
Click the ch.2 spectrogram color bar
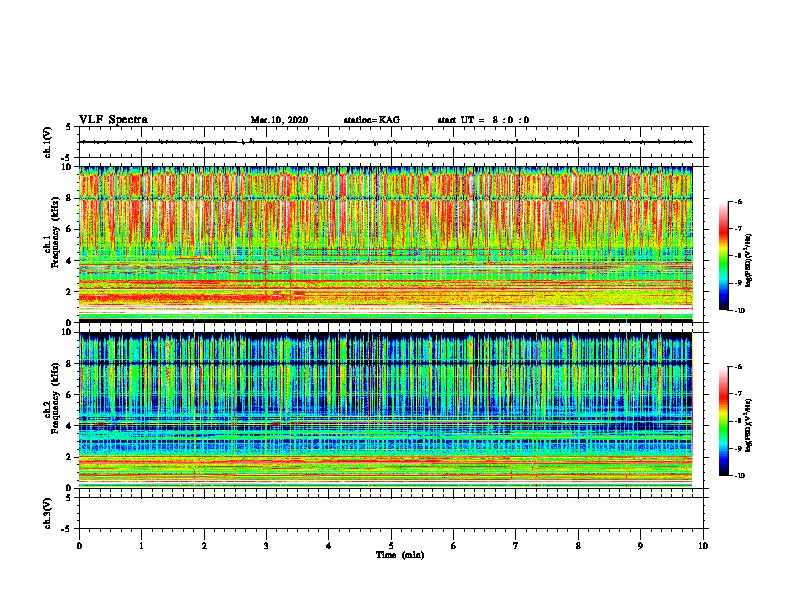pos(723,421)
